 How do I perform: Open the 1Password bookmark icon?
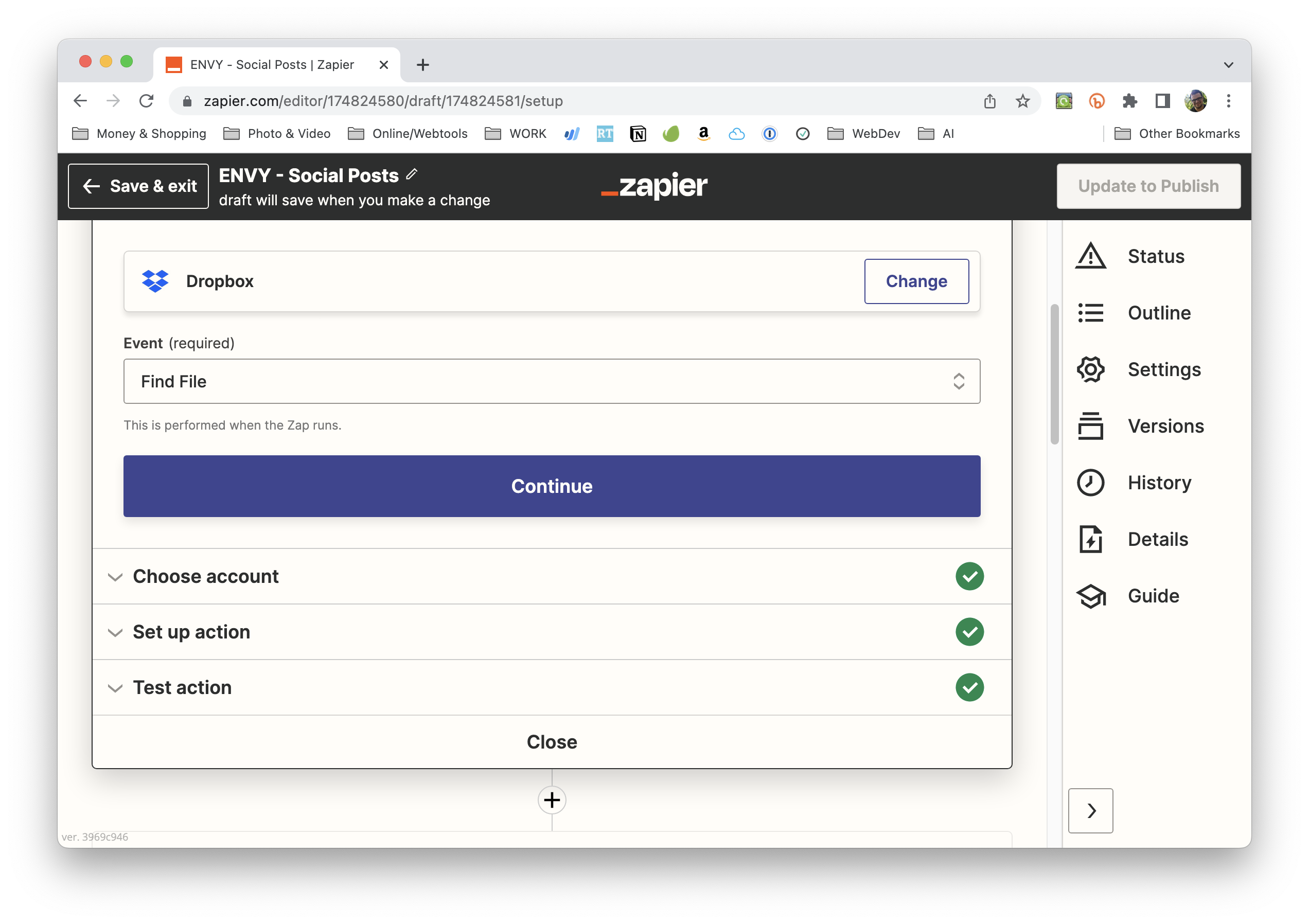pos(770,133)
